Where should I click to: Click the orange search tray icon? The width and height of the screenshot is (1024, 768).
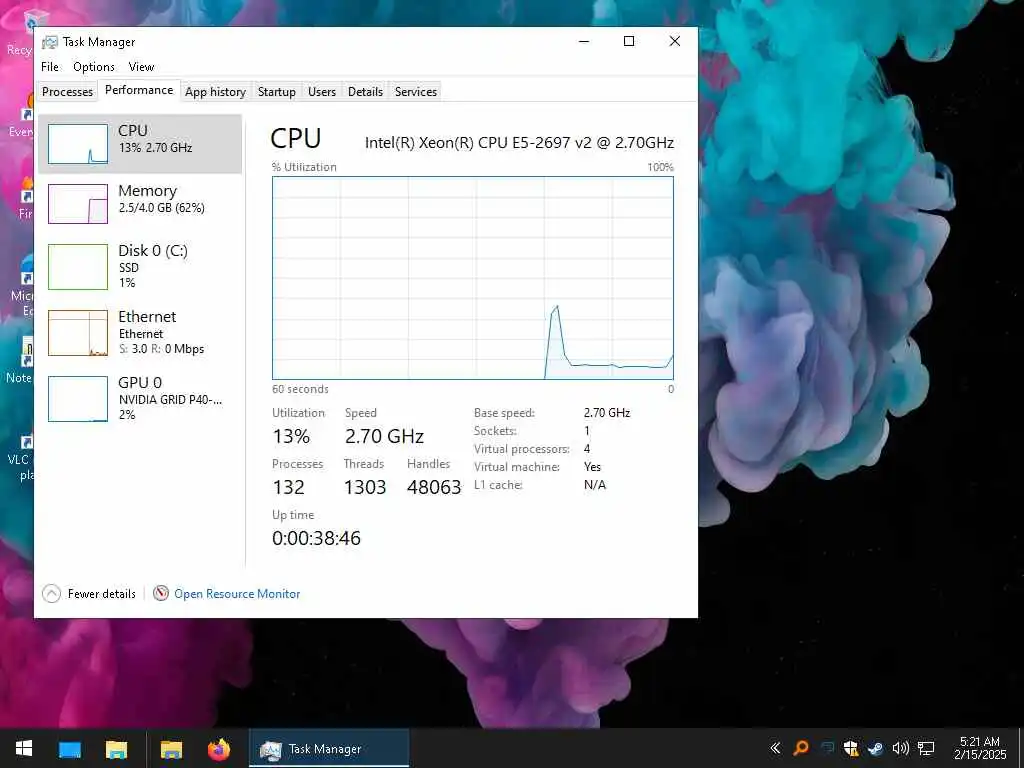click(801, 748)
